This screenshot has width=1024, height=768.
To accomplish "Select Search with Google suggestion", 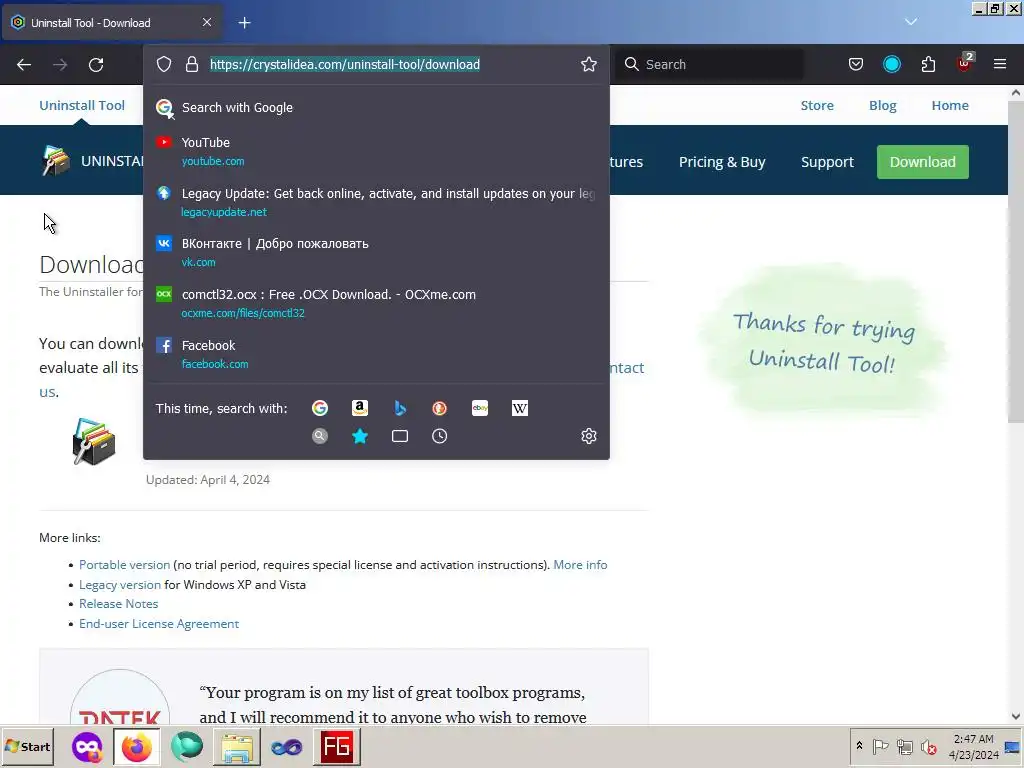I will pyautogui.click(x=376, y=108).
